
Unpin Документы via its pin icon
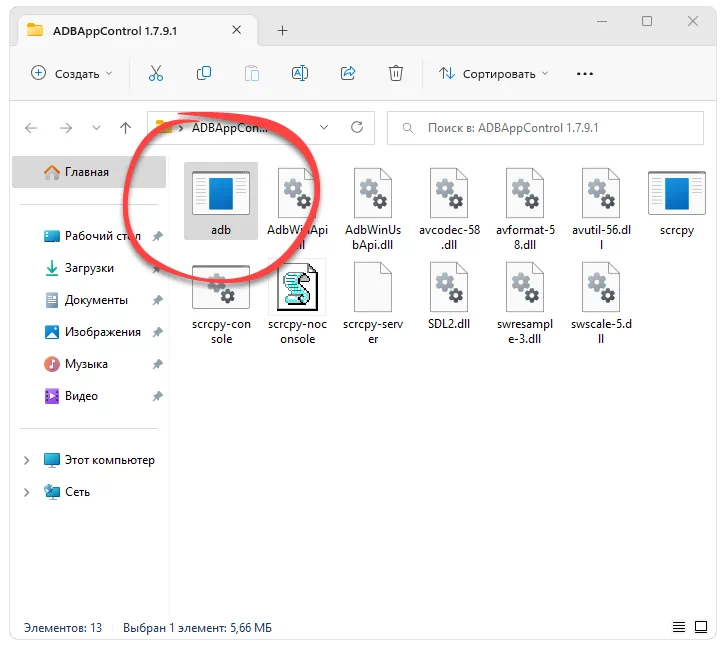(x=158, y=300)
